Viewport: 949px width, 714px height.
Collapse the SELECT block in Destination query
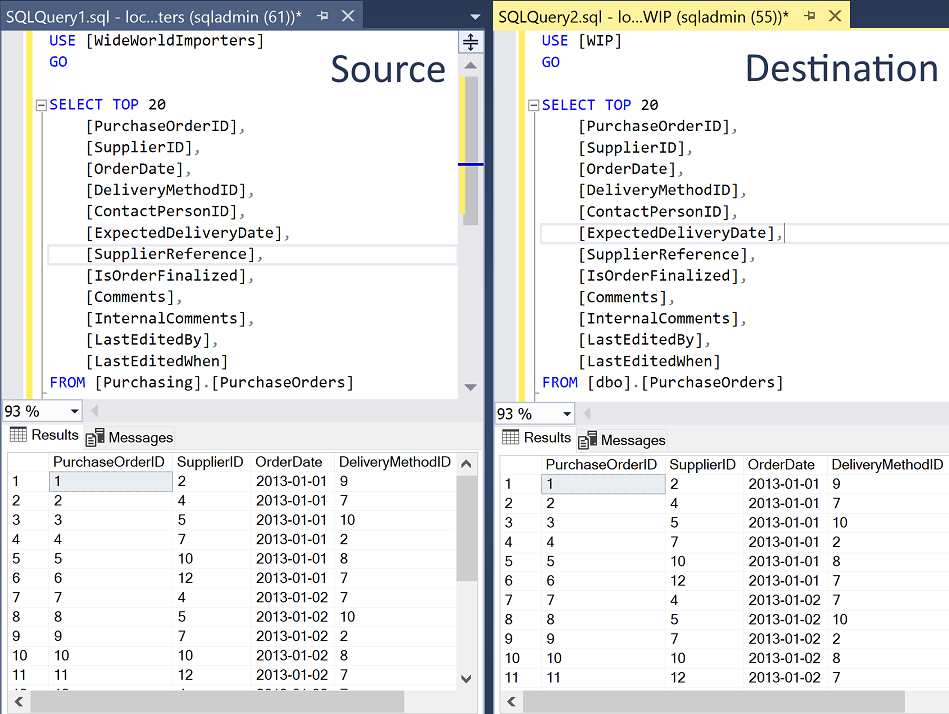pyautogui.click(x=534, y=105)
